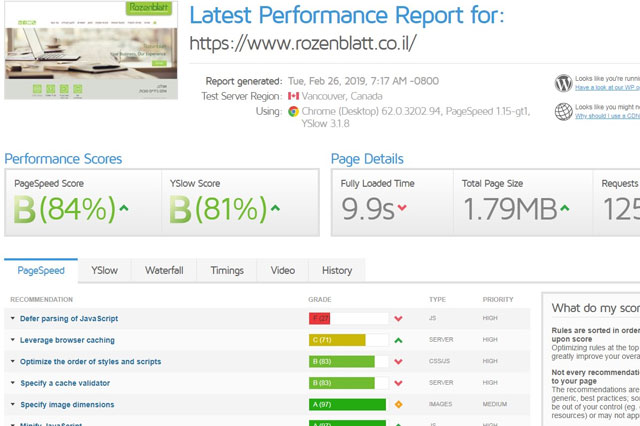
Task: Click the CSS/JS type cell
Action: pyautogui.click(x=439, y=361)
